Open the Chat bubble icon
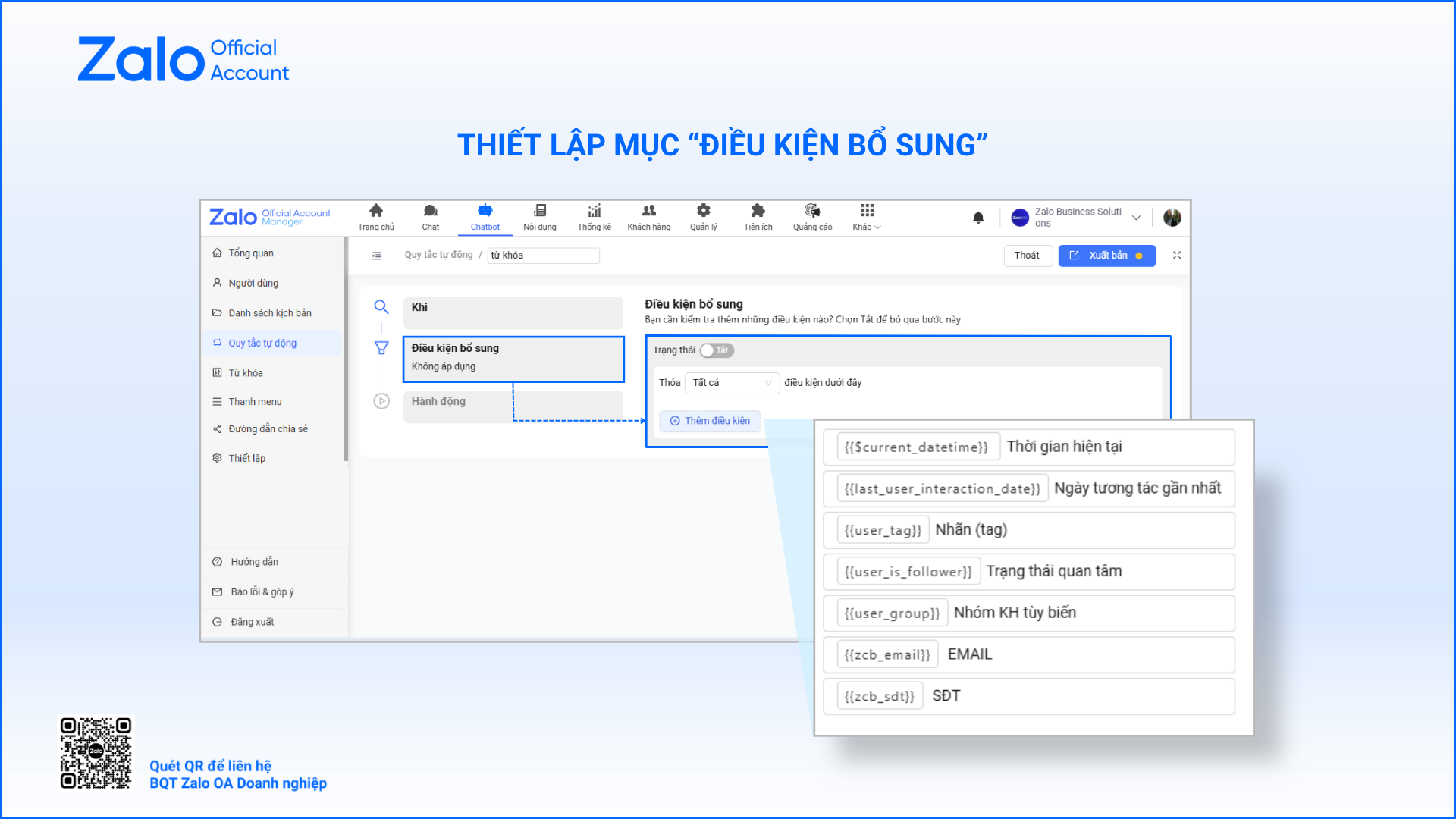Image resolution: width=1456 pixels, height=819 pixels. tap(430, 211)
